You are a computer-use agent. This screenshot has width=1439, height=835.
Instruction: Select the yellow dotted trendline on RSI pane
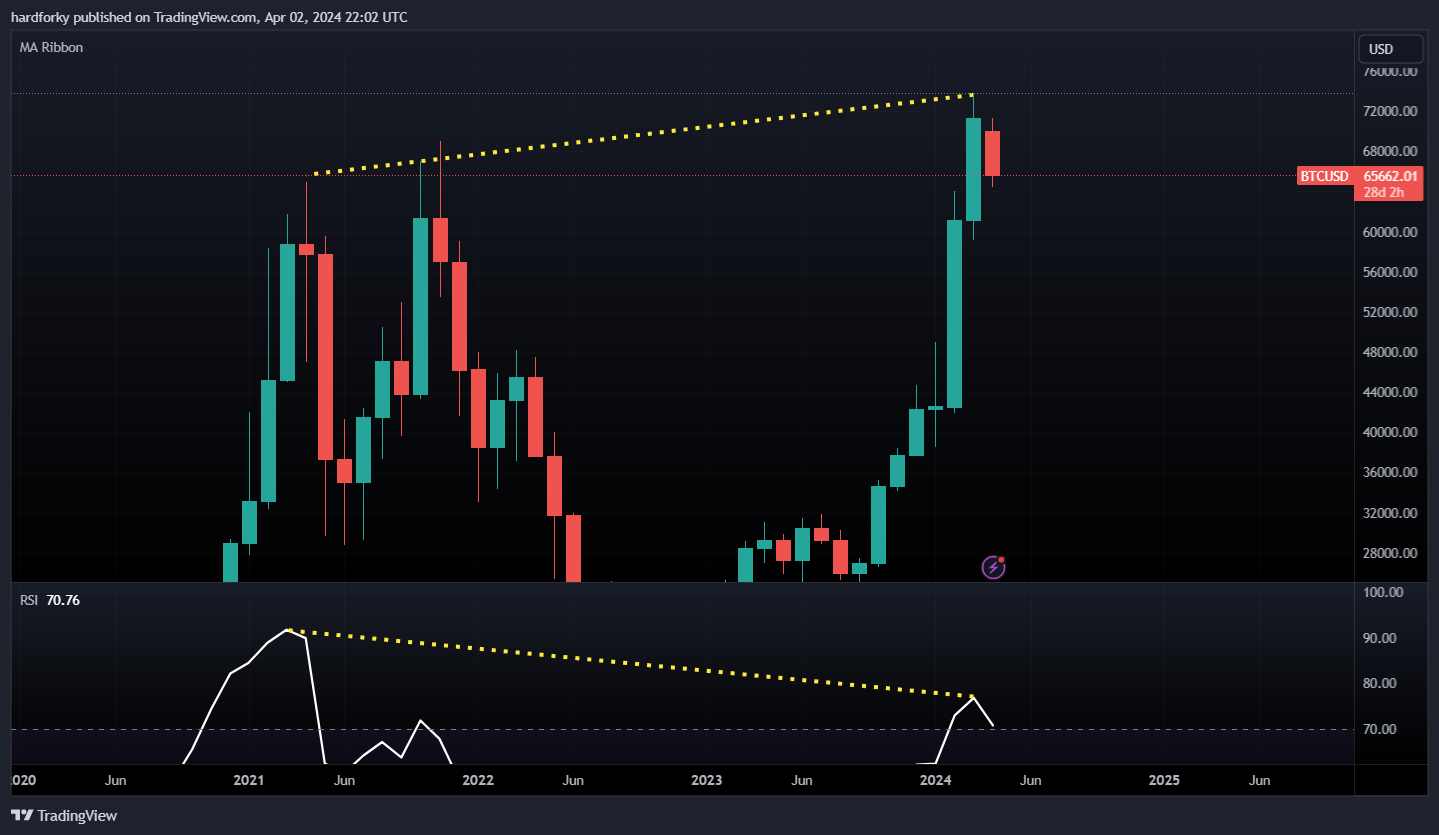630,663
